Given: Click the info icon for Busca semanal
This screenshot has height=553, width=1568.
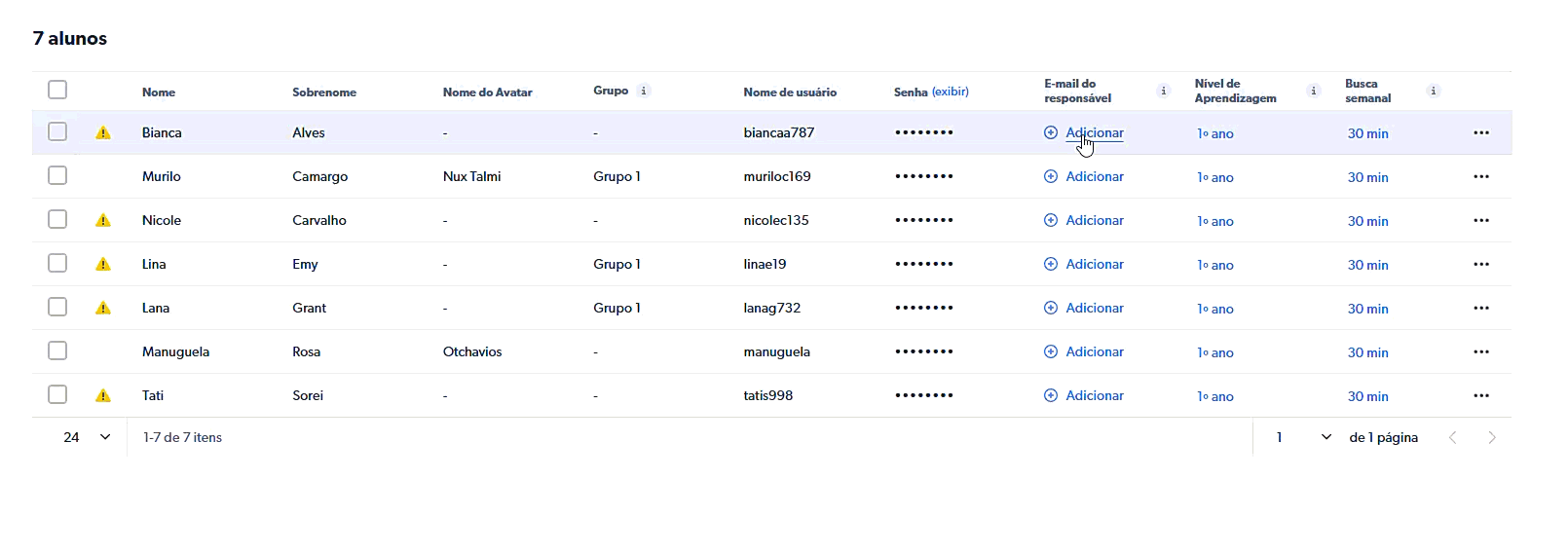Looking at the screenshot, I should tap(1433, 91).
